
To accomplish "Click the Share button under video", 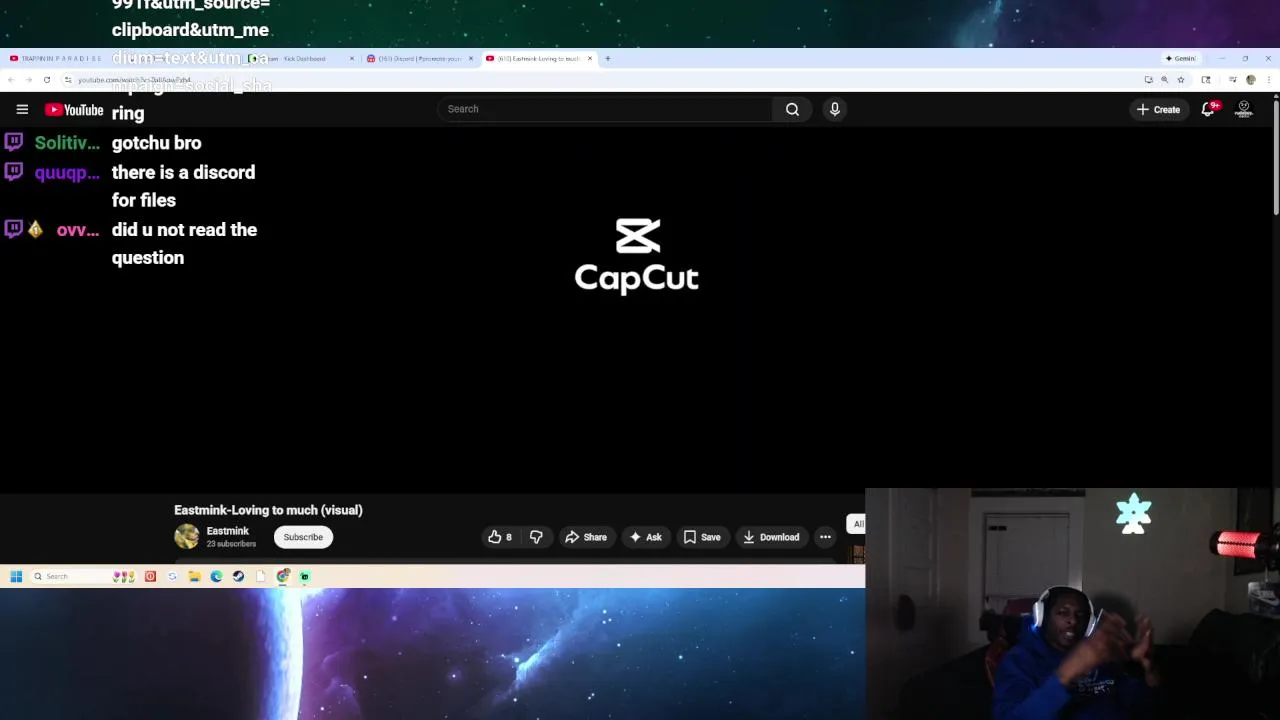I will point(586,537).
